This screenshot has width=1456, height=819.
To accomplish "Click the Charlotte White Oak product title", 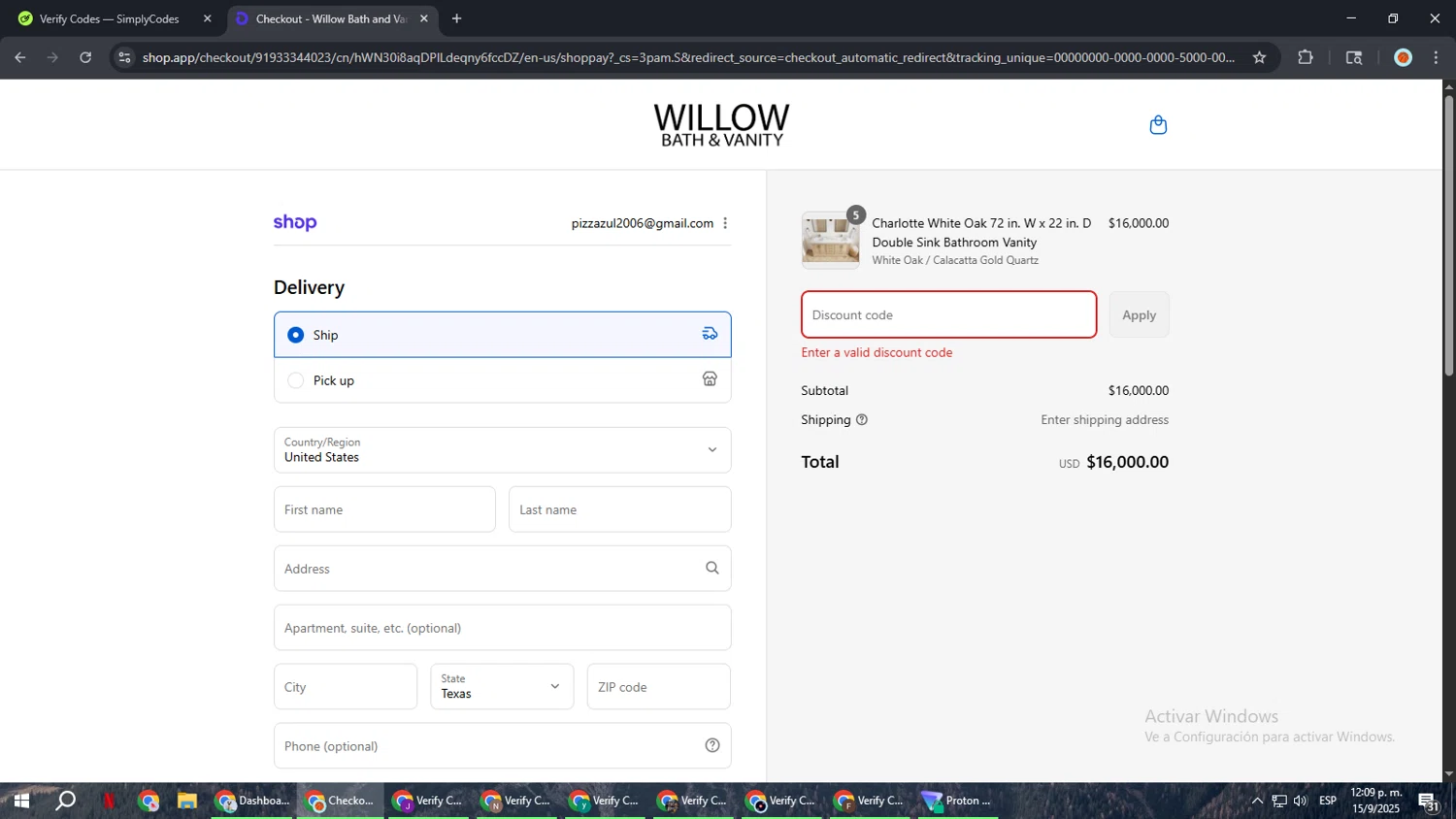I will pos(981,233).
